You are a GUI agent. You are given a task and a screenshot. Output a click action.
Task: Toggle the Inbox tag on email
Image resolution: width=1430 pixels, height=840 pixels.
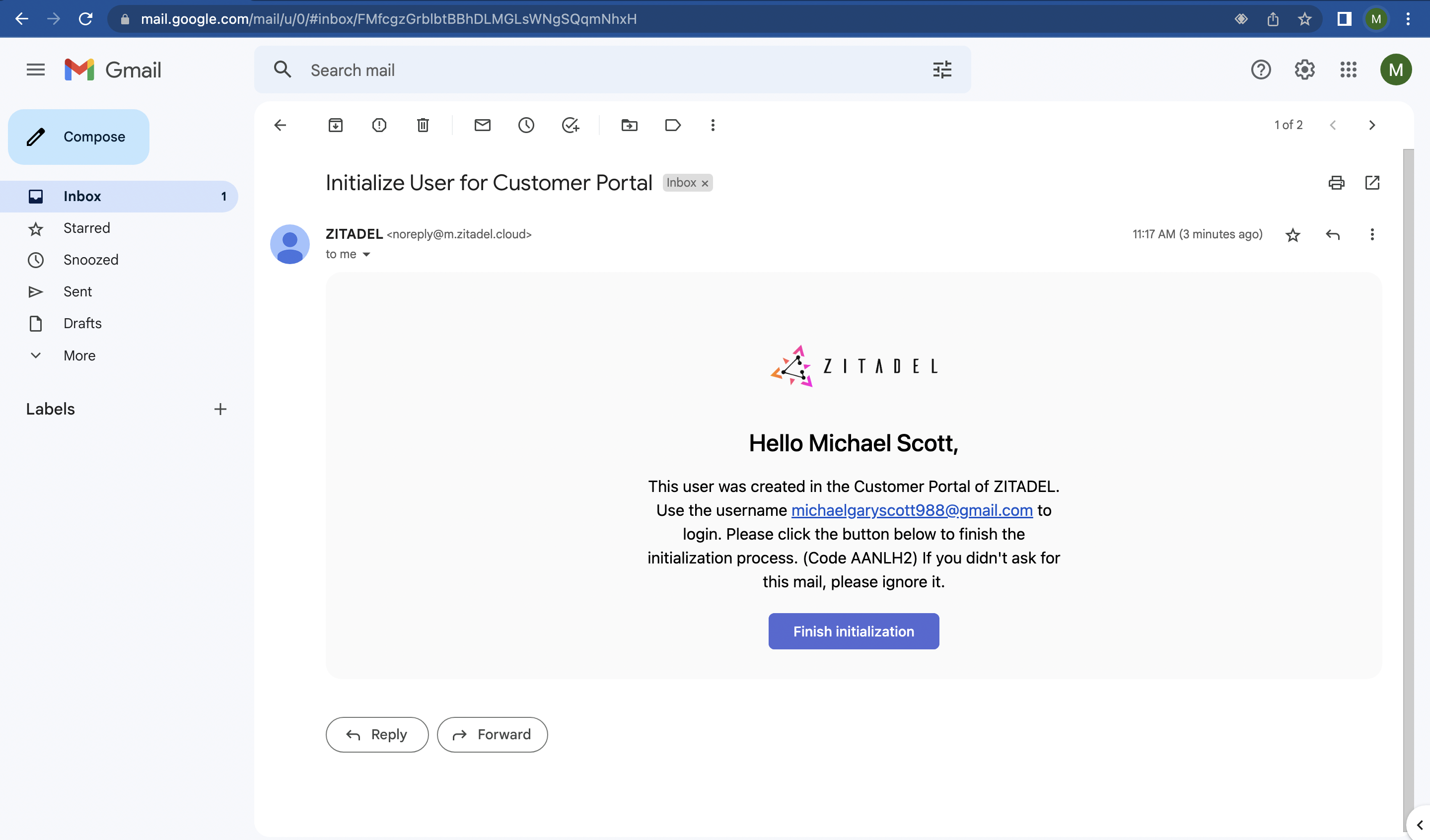[707, 183]
